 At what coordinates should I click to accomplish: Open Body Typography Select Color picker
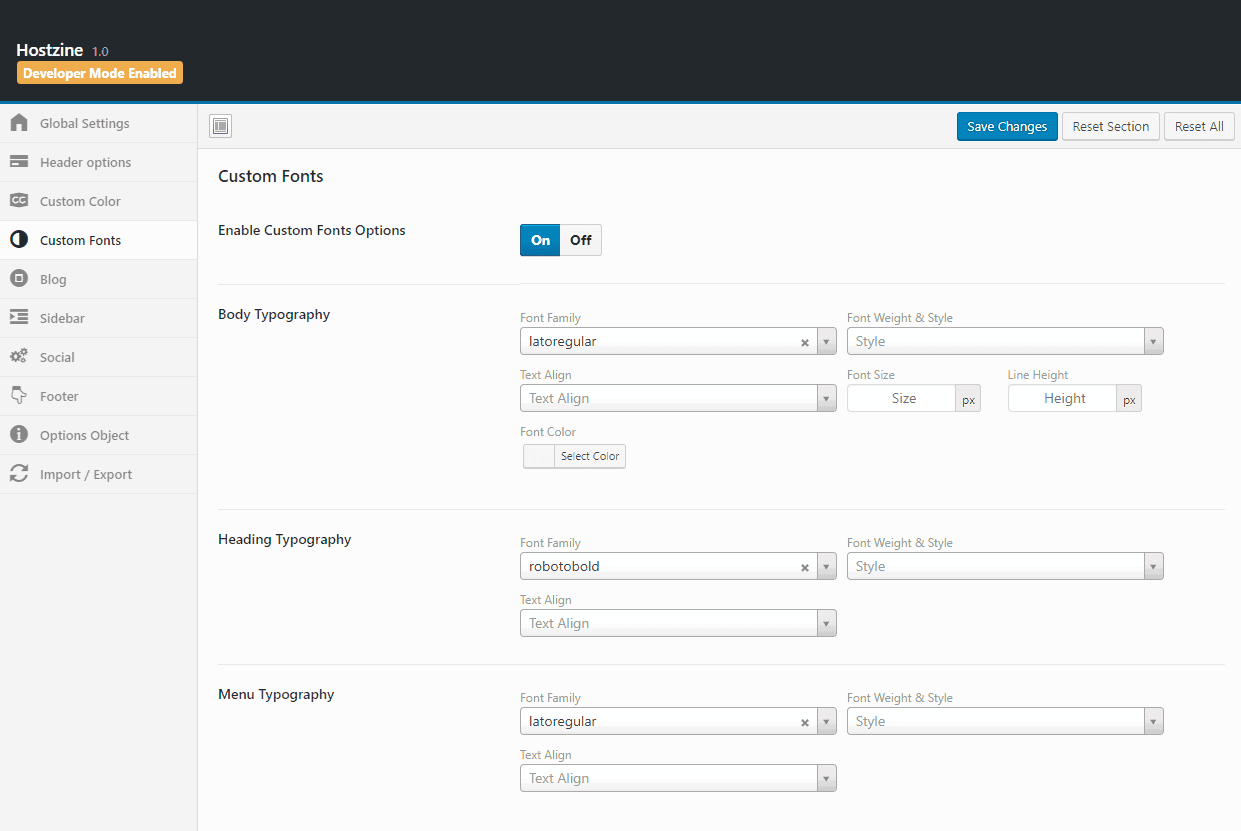(x=575, y=456)
